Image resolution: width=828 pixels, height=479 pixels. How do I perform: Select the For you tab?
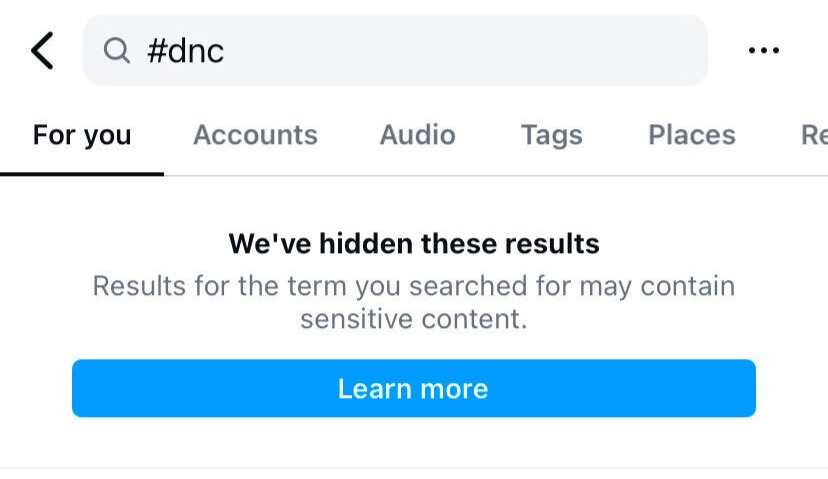[82, 135]
